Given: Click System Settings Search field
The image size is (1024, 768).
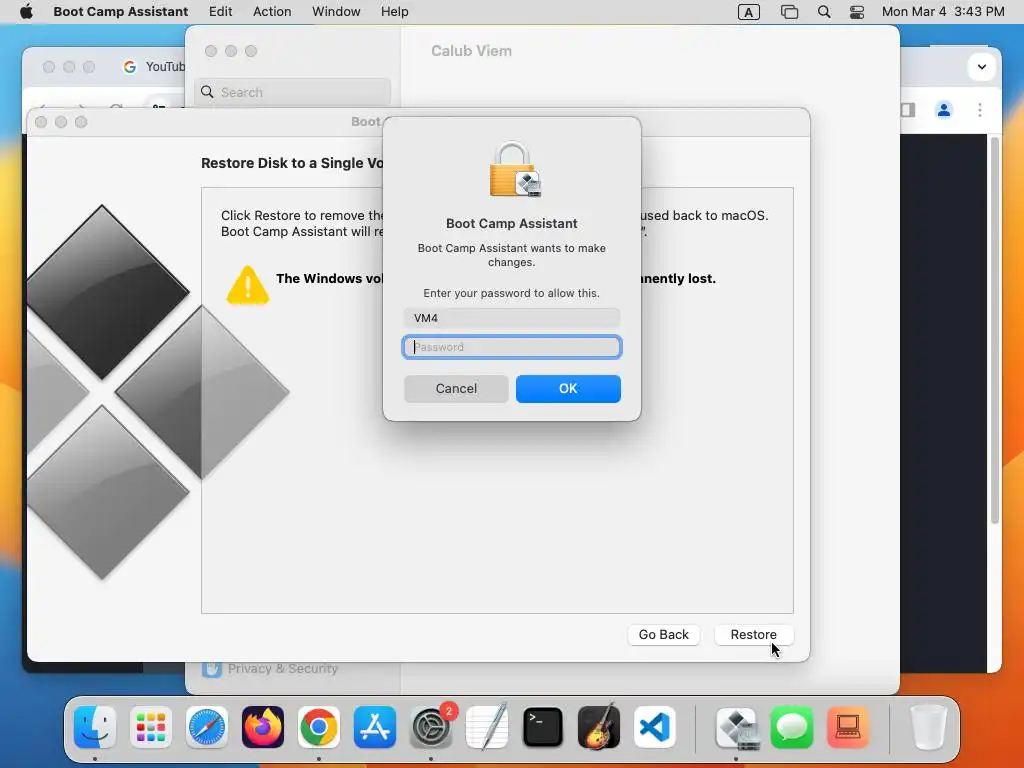Looking at the screenshot, I should pyautogui.click(x=292, y=92).
